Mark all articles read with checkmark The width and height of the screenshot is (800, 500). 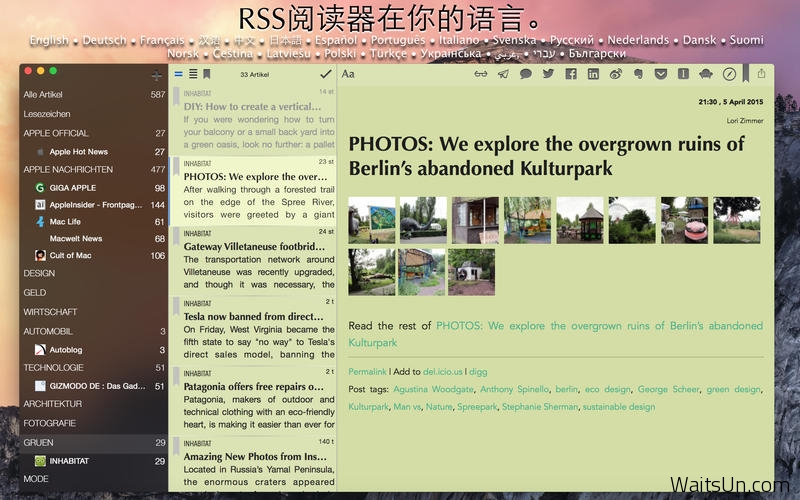pos(326,74)
